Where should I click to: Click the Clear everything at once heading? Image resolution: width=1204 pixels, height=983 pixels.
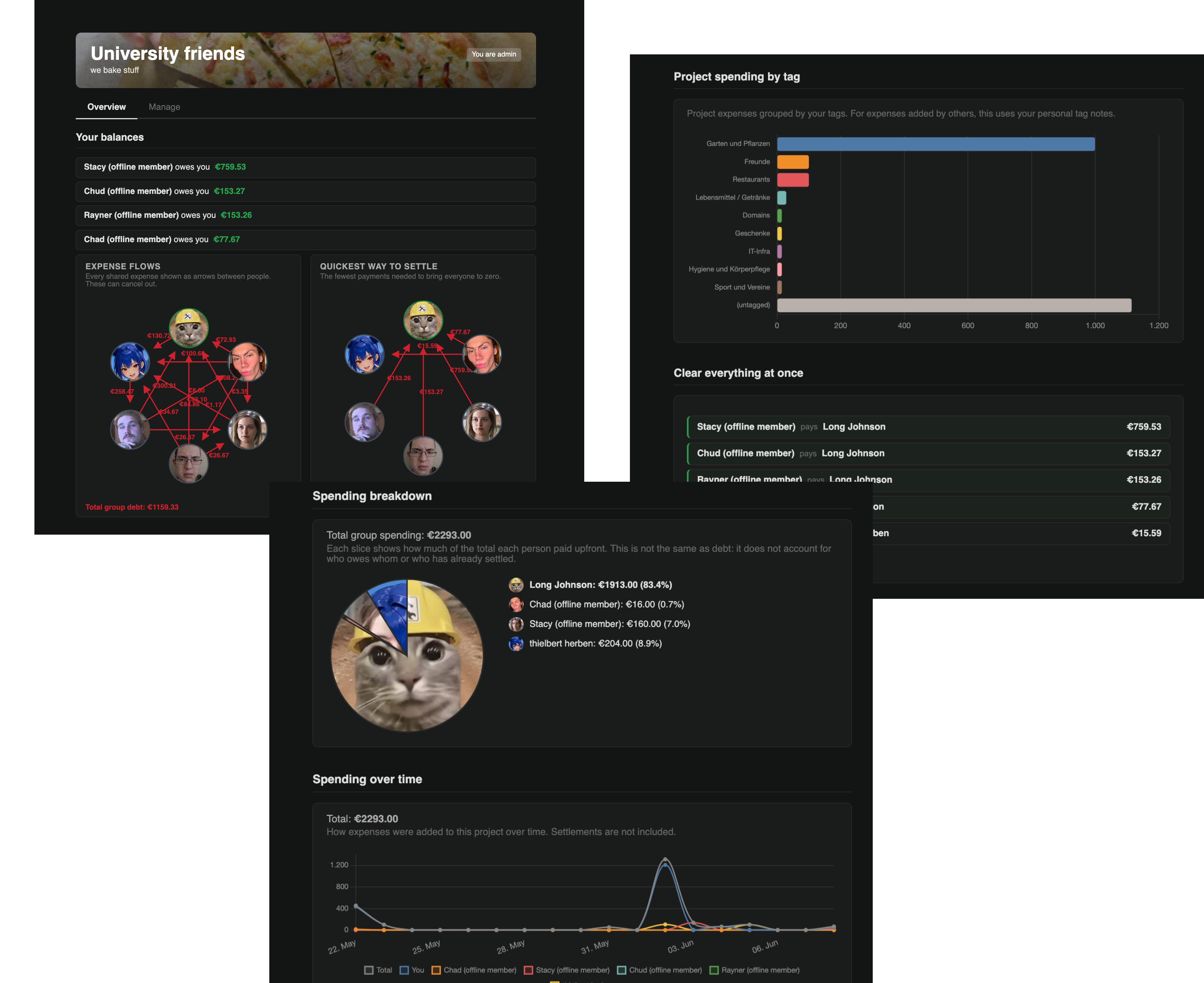tap(738, 373)
